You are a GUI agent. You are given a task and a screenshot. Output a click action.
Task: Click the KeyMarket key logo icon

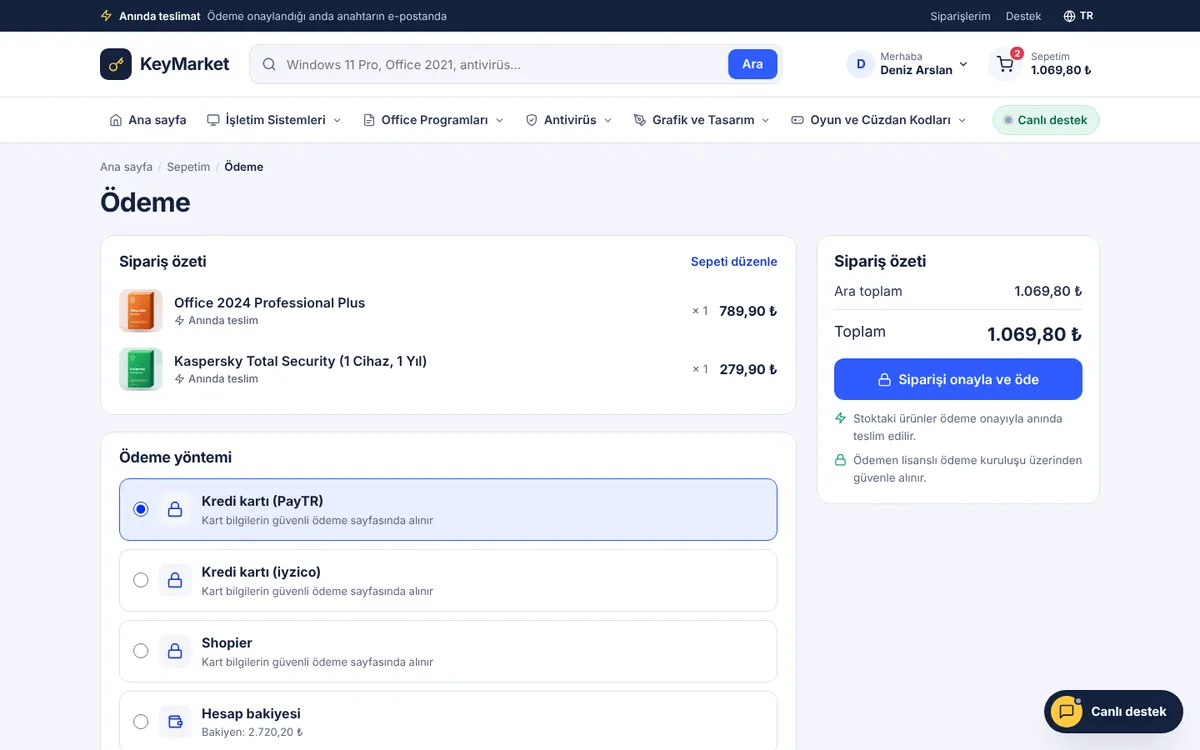(x=116, y=64)
